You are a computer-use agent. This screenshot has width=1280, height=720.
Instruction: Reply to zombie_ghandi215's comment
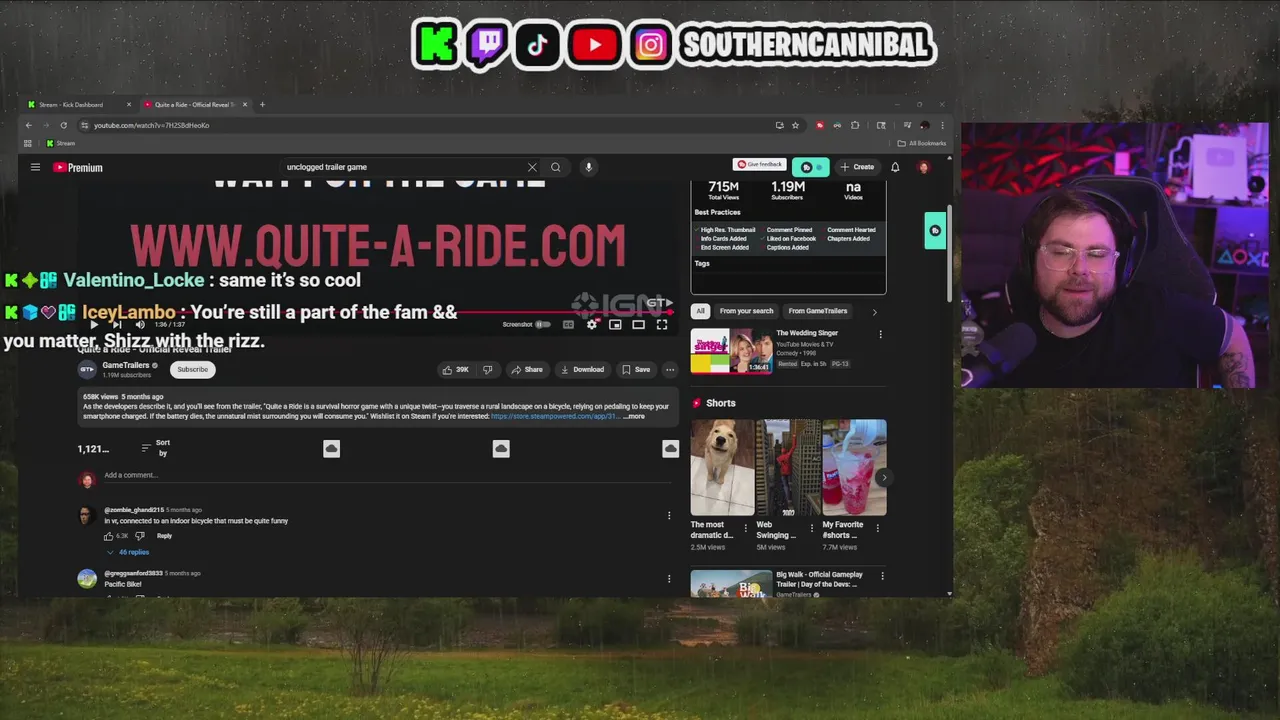point(164,536)
